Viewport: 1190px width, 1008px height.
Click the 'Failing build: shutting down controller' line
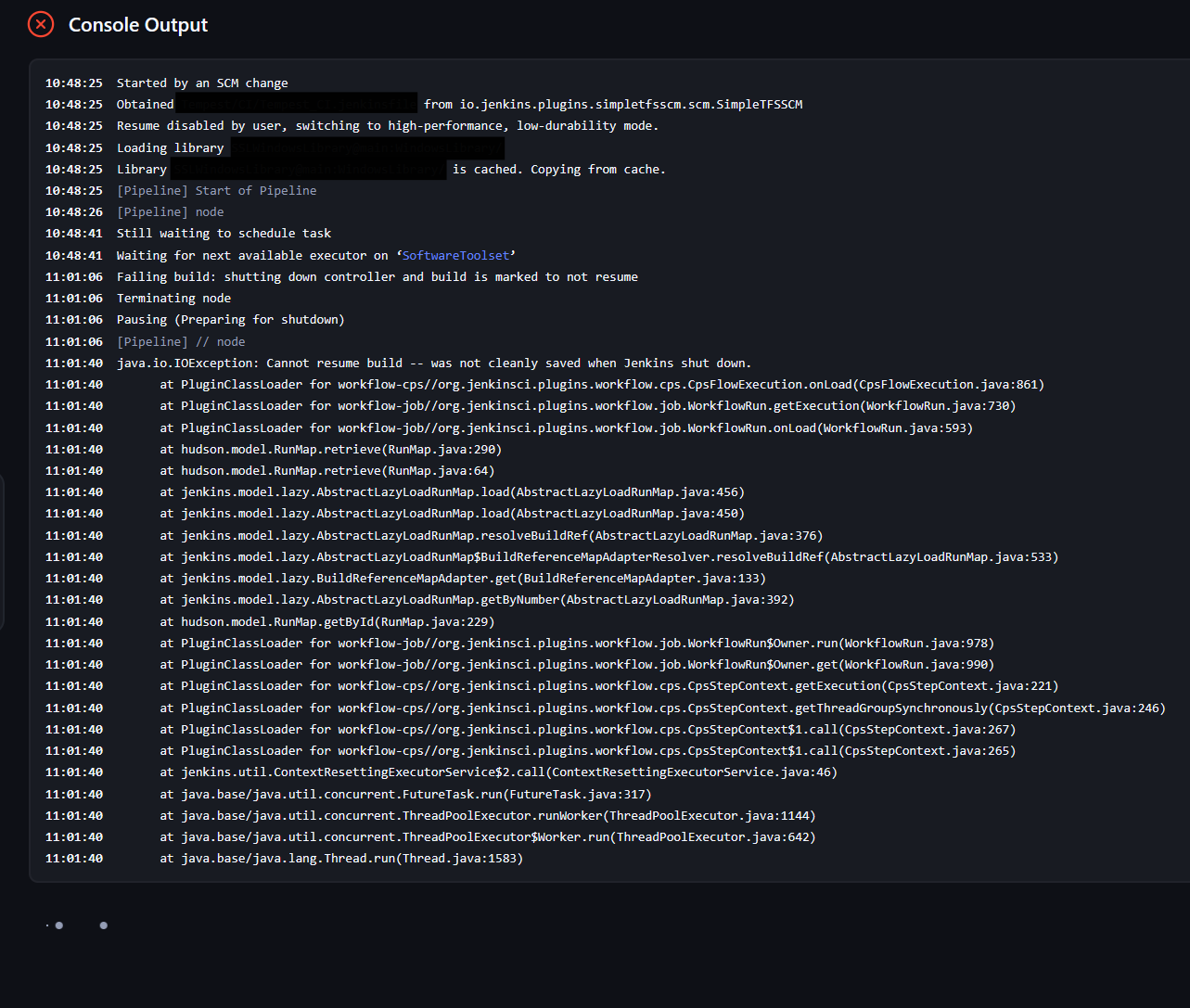click(377, 277)
